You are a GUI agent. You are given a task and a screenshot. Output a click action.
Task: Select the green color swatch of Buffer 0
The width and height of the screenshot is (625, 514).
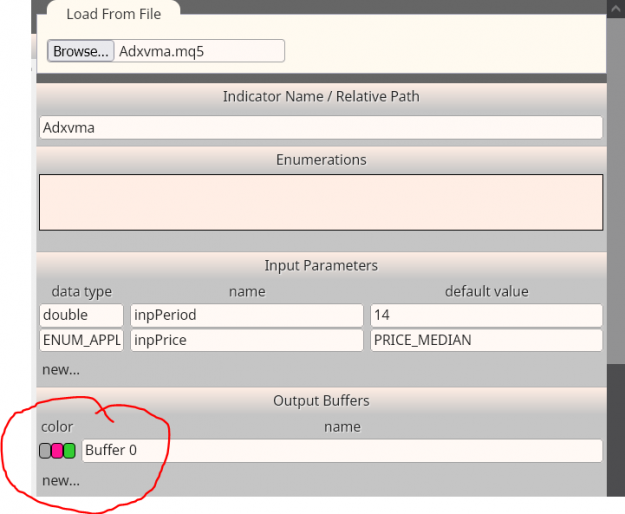69,451
